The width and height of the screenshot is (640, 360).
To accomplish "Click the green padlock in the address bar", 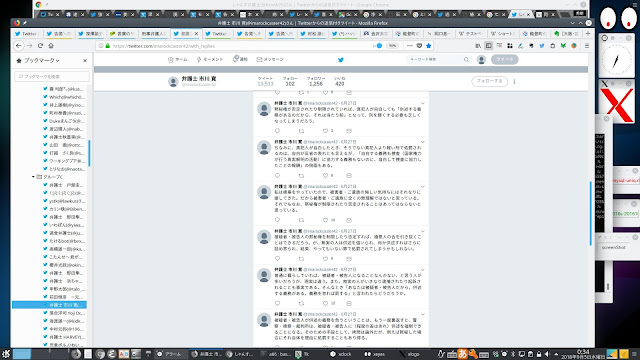I will 108,46.
